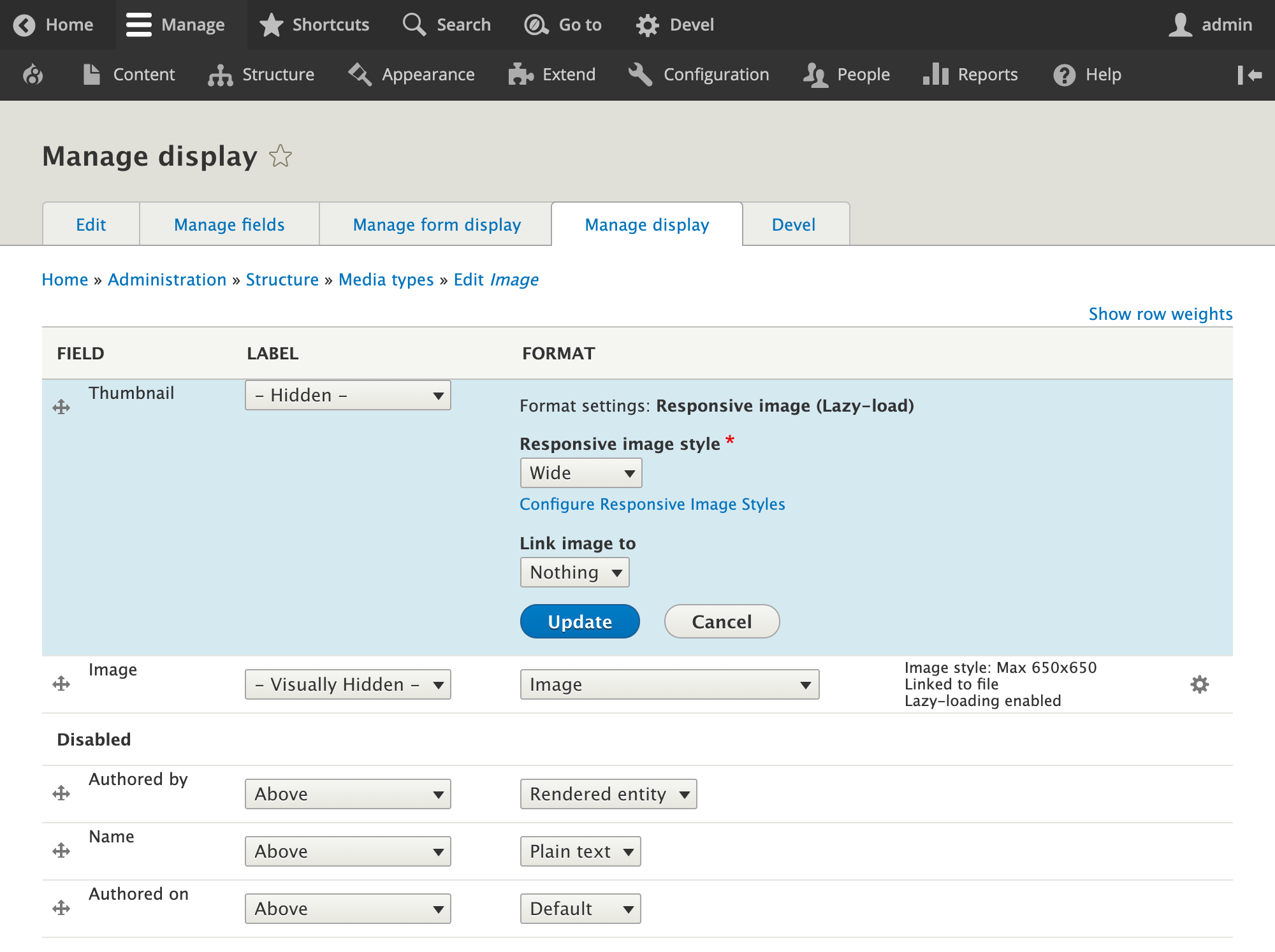Expand the Responsive image style dropdown
1275x952 pixels.
pos(580,473)
